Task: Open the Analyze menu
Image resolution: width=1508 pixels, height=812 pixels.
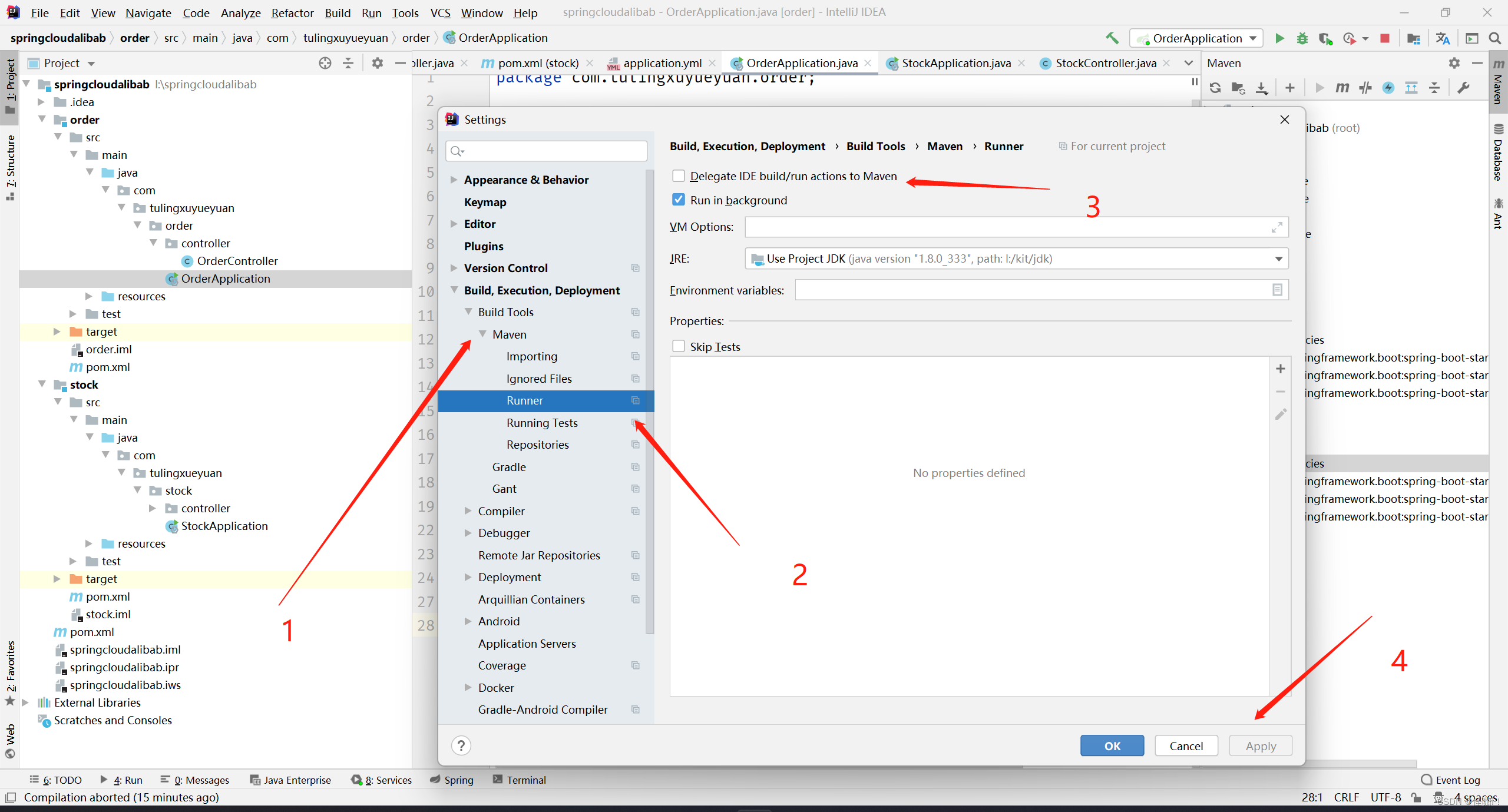Action: pos(240,13)
